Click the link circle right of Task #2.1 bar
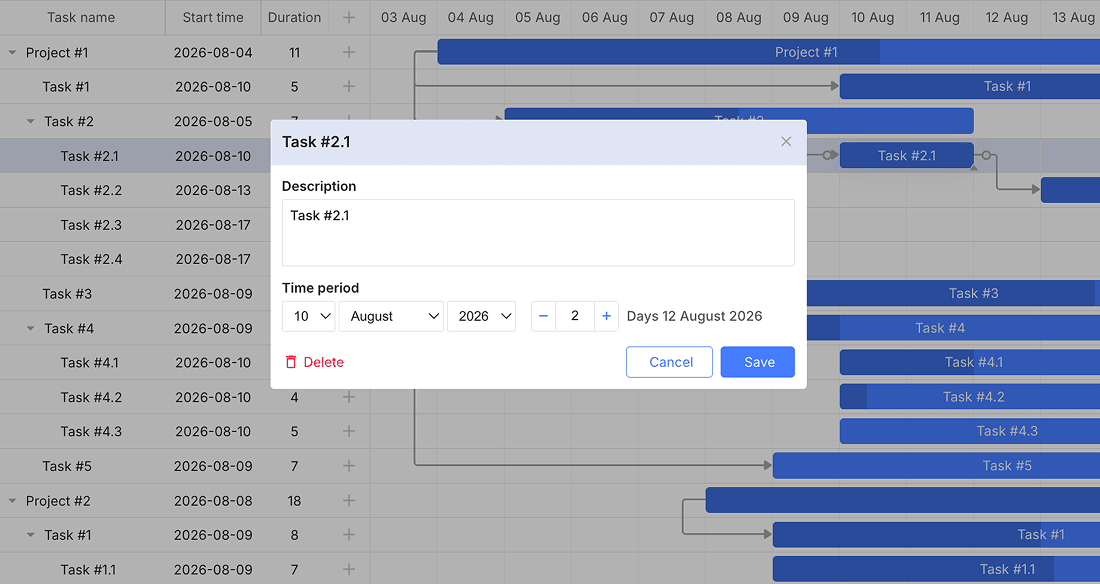Image resolution: width=1100 pixels, height=584 pixels. click(986, 155)
